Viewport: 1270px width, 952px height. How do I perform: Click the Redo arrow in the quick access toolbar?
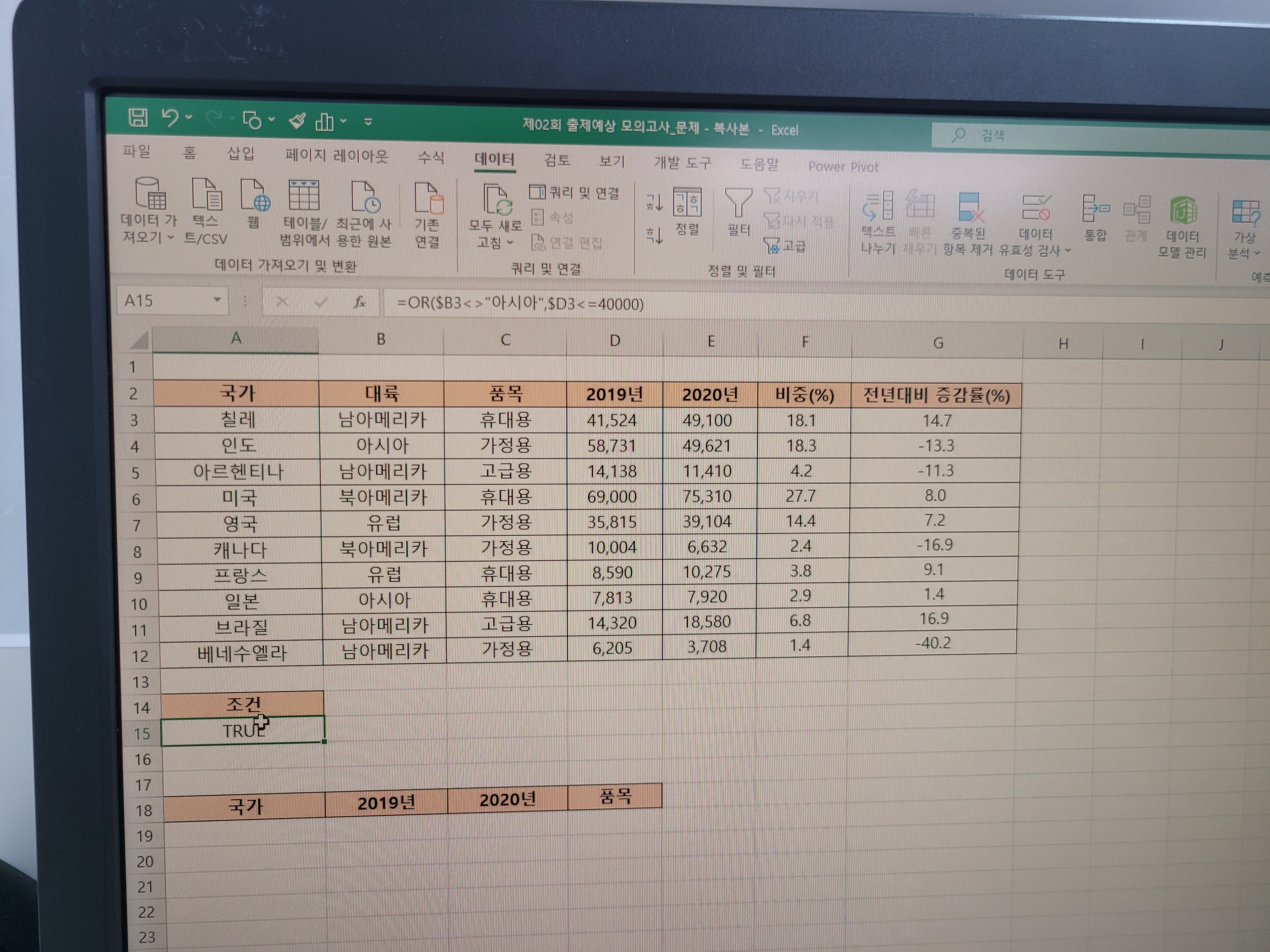point(214,119)
